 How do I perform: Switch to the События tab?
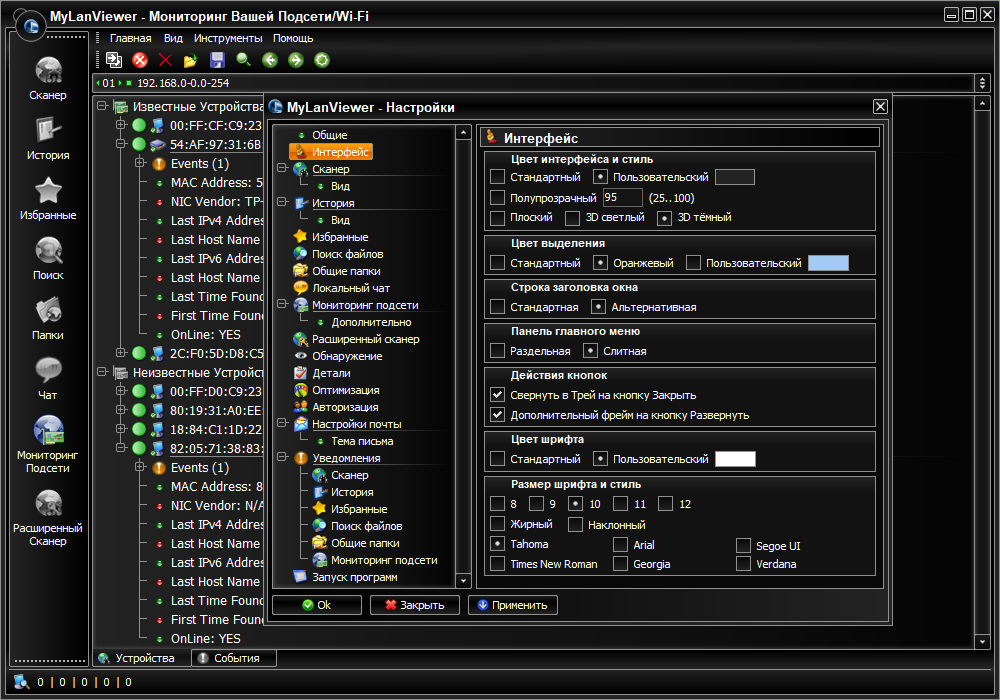pyautogui.click(x=234, y=658)
